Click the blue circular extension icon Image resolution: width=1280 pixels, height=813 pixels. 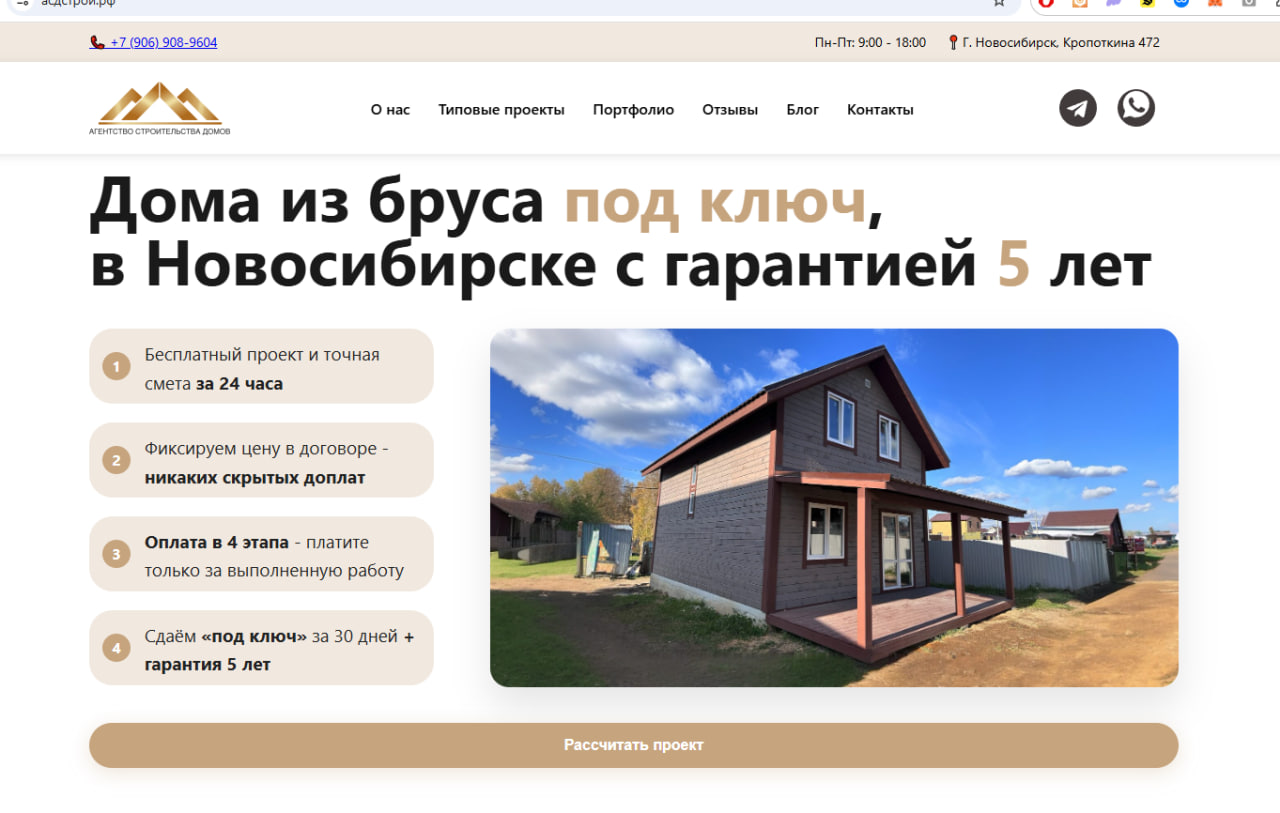click(x=1181, y=4)
